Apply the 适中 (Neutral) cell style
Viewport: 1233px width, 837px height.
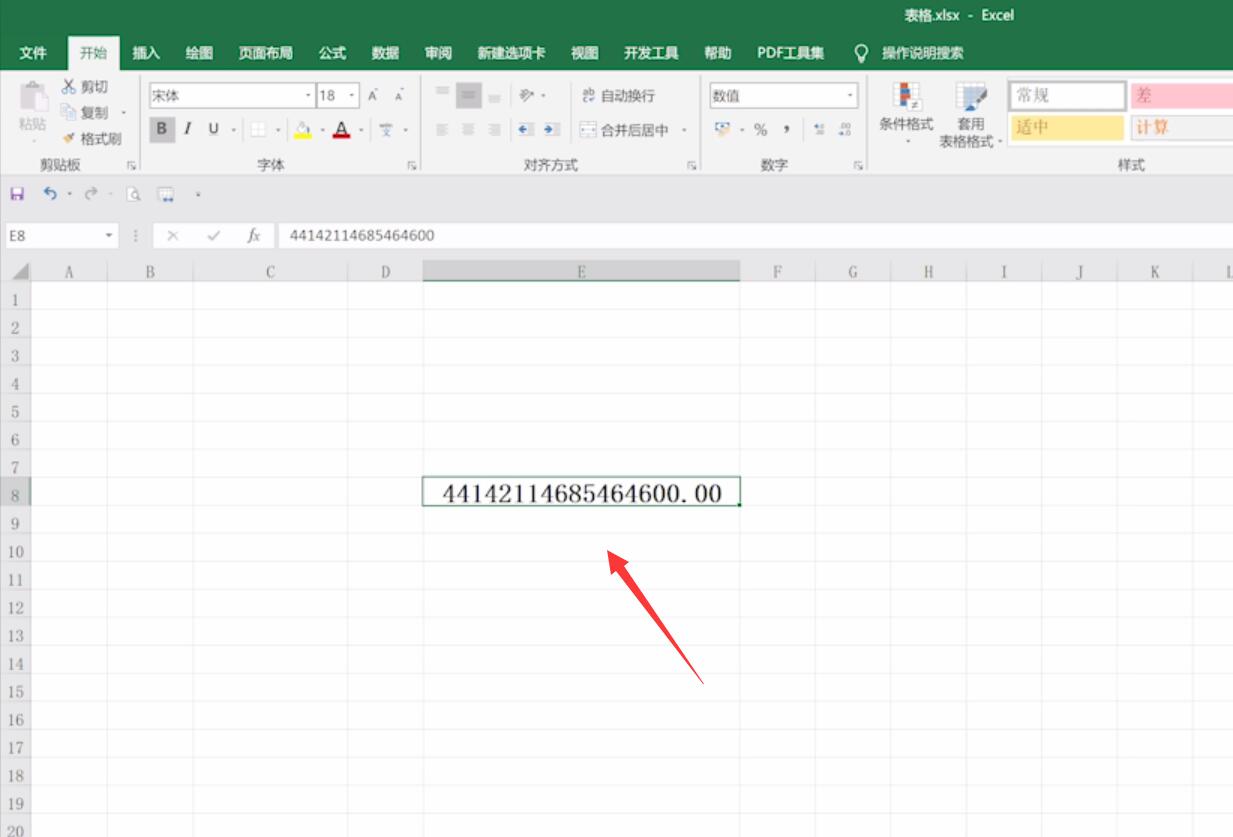pos(1067,128)
